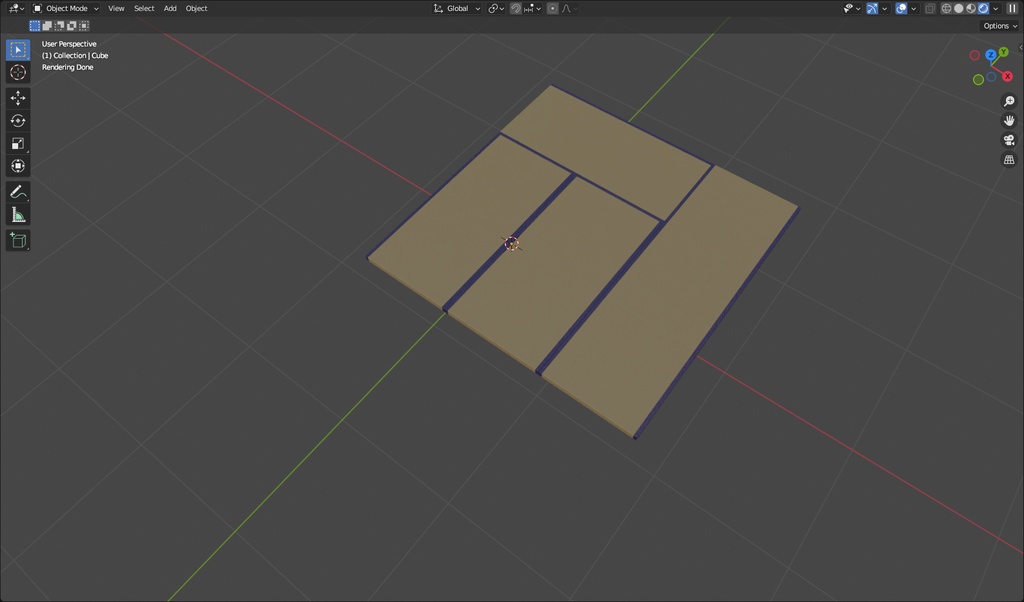Open the transform pivot point dropdown

click(x=496, y=8)
